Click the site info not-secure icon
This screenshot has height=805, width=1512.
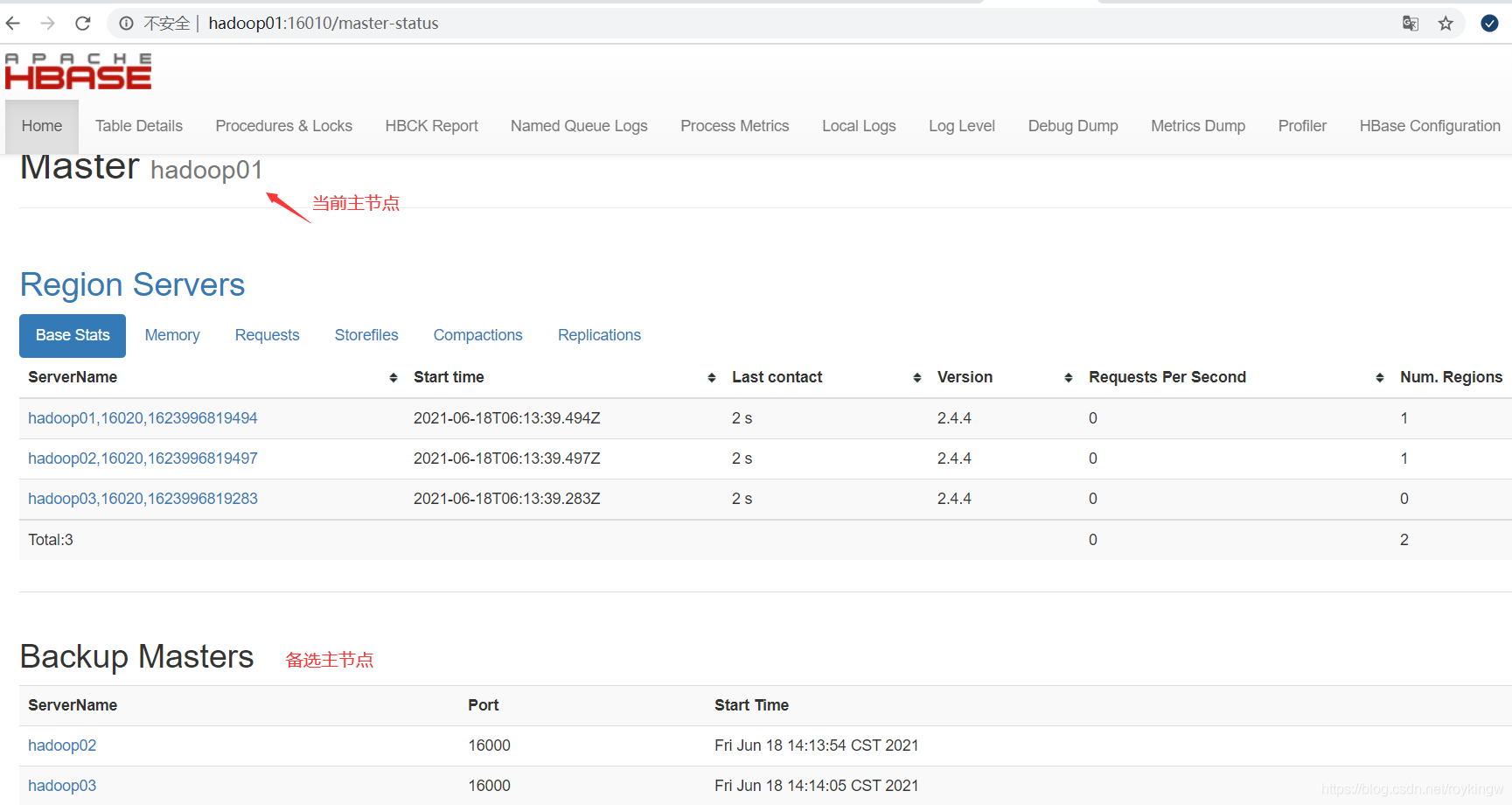point(127,24)
